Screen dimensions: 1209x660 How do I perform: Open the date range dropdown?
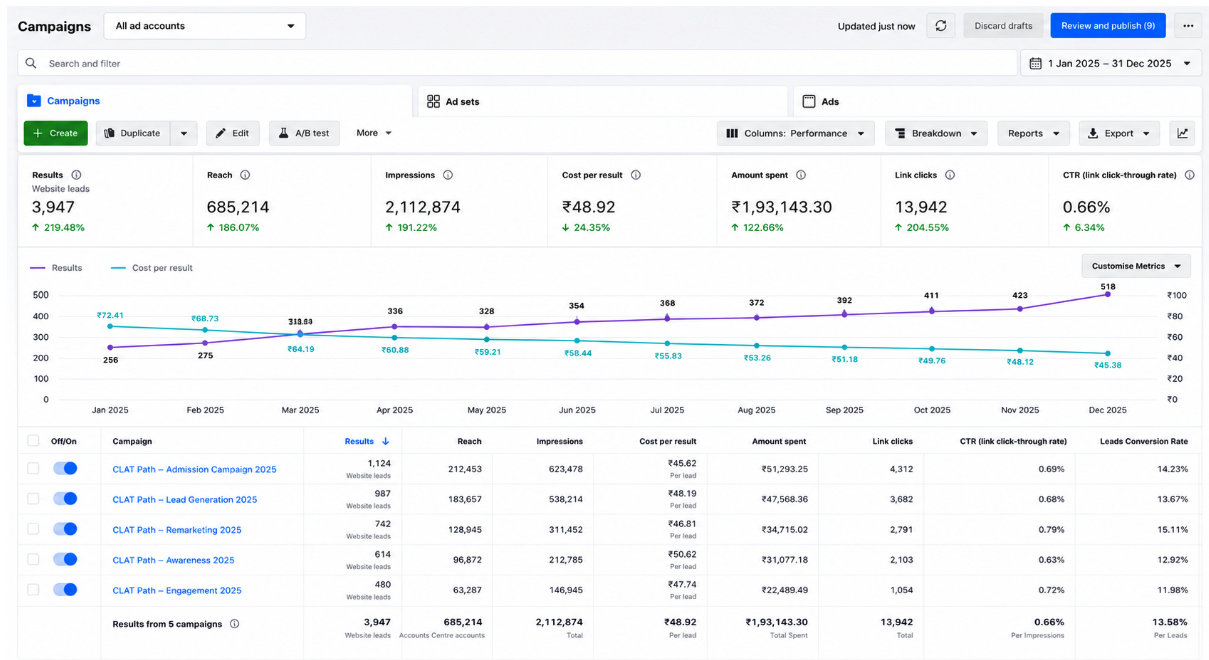point(1111,63)
